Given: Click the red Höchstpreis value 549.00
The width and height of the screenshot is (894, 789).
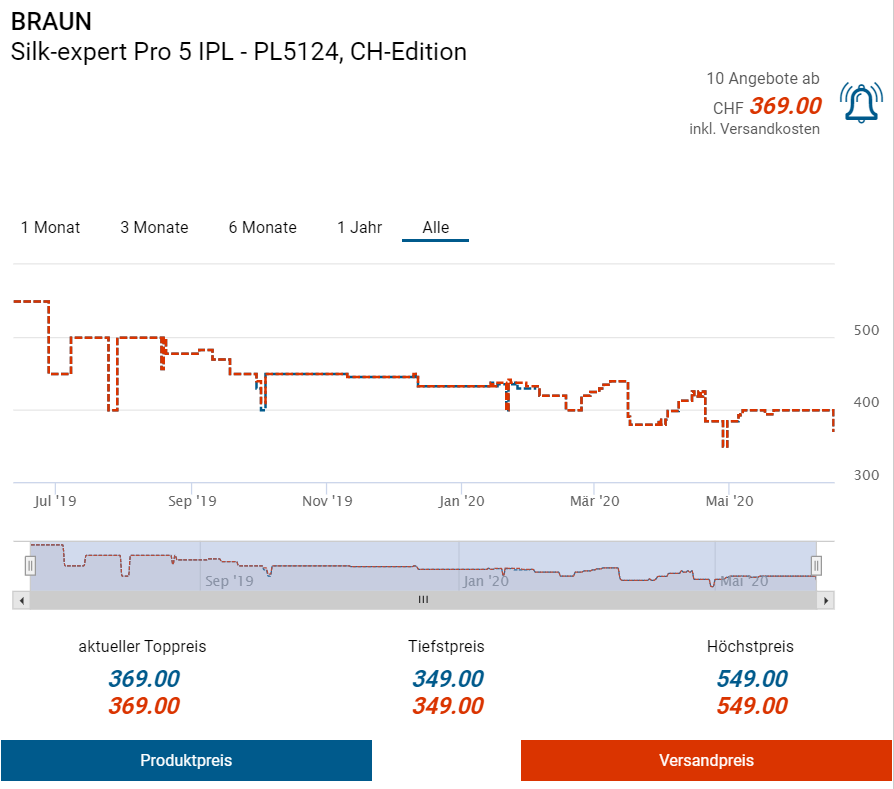Looking at the screenshot, I should pyautogui.click(x=751, y=706).
